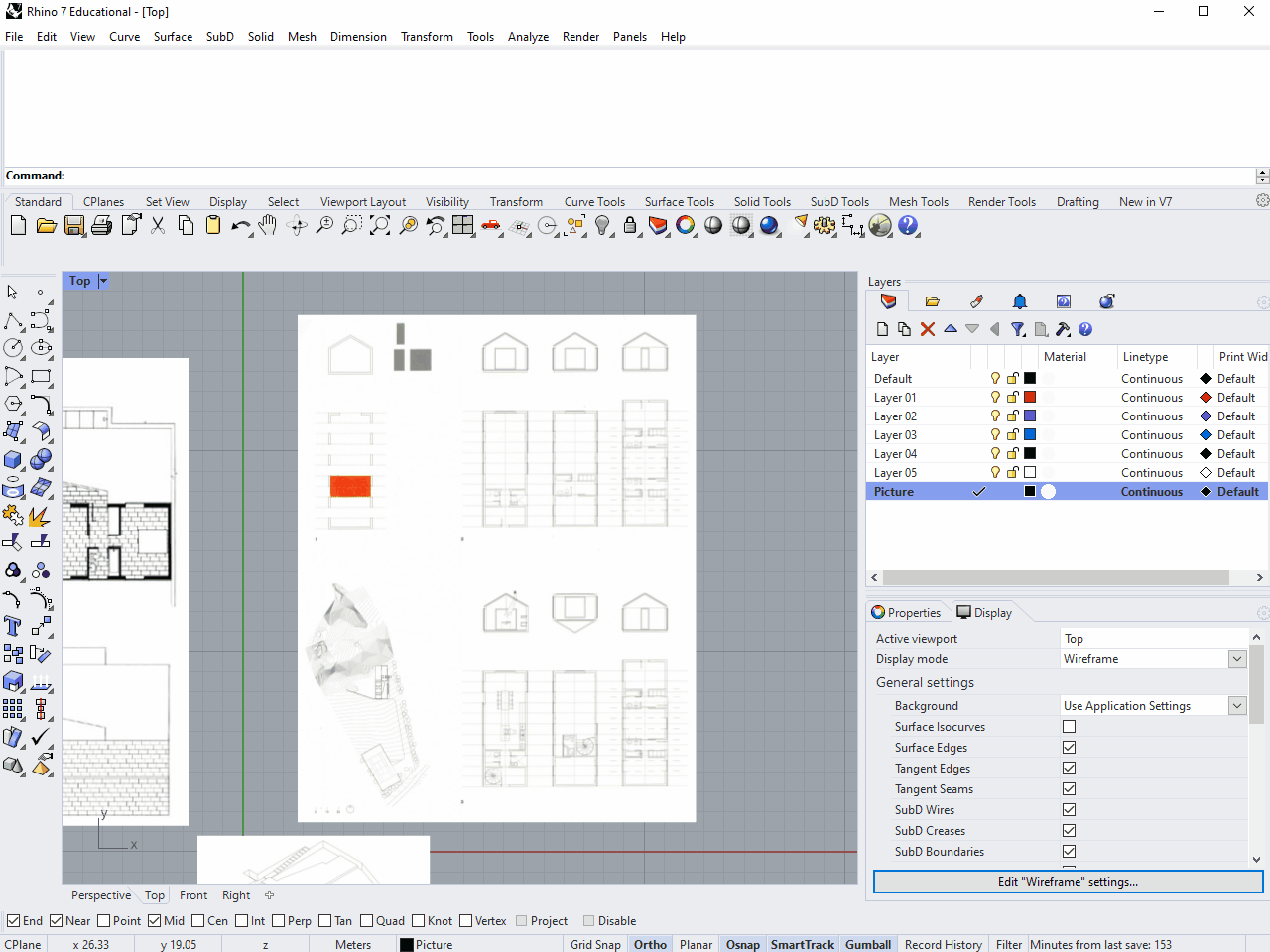Click the Linetype column header
Image resolution: width=1270 pixels, height=952 pixels.
coord(1145,357)
